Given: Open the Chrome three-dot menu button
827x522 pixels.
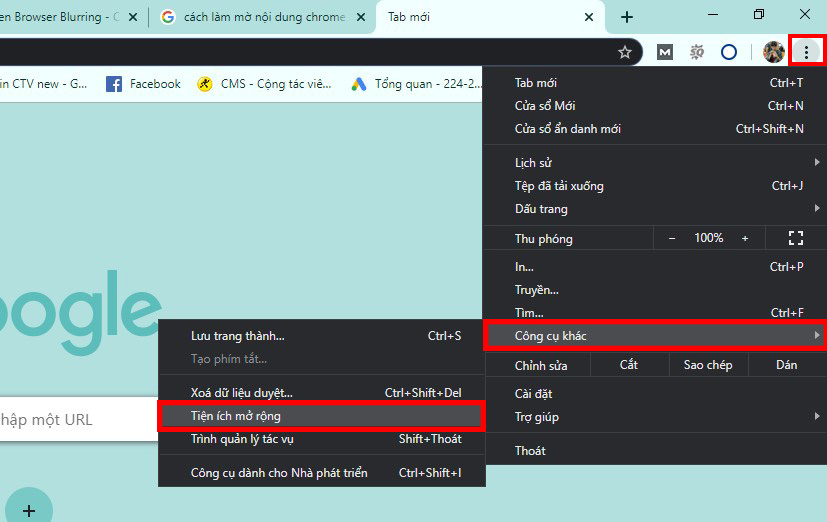Looking at the screenshot, I should 806,52.
